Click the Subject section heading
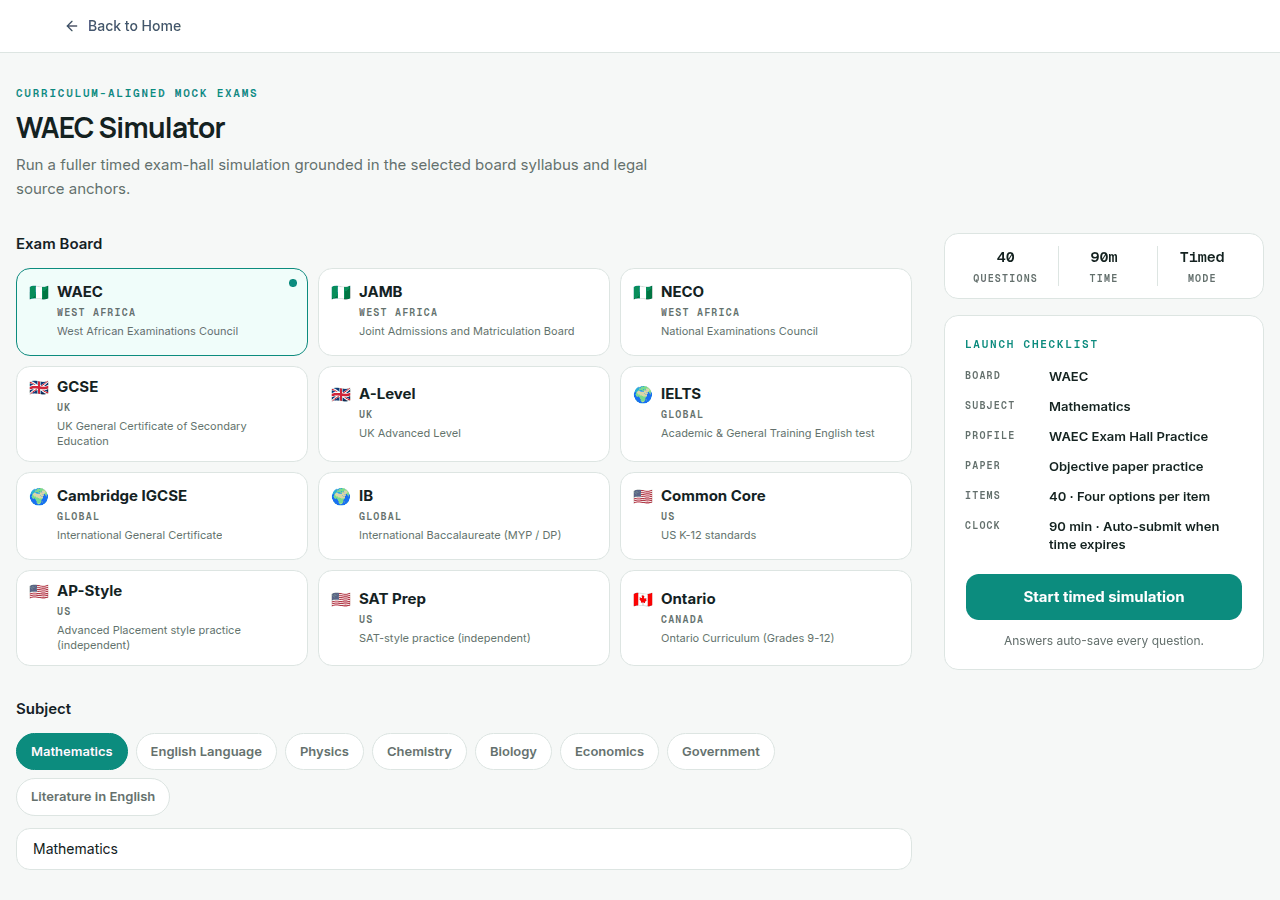The image size is (1280, 900). pyautogui.click(x=44, y=709)
